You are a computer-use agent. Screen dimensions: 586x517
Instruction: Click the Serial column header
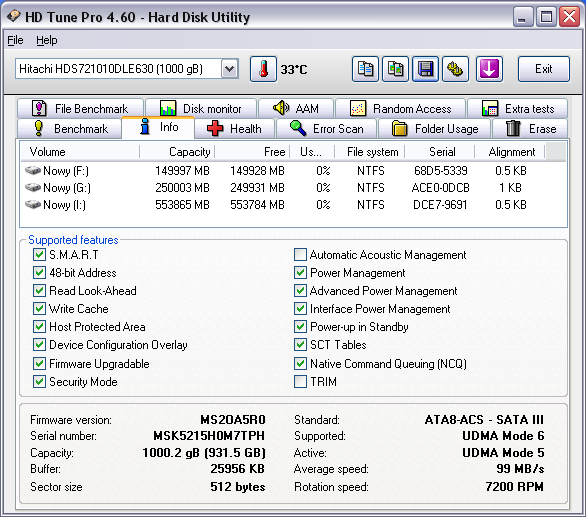[440, 152]
